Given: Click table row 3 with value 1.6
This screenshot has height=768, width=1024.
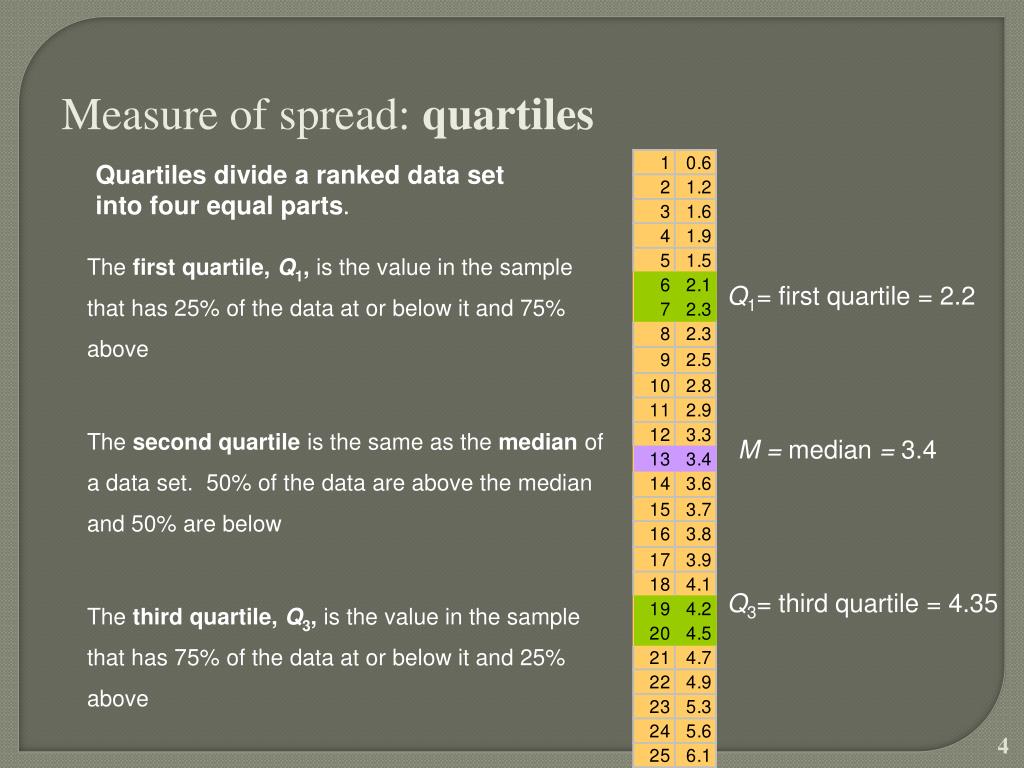Looking at the screenshot, I should [x=675, y=212].
